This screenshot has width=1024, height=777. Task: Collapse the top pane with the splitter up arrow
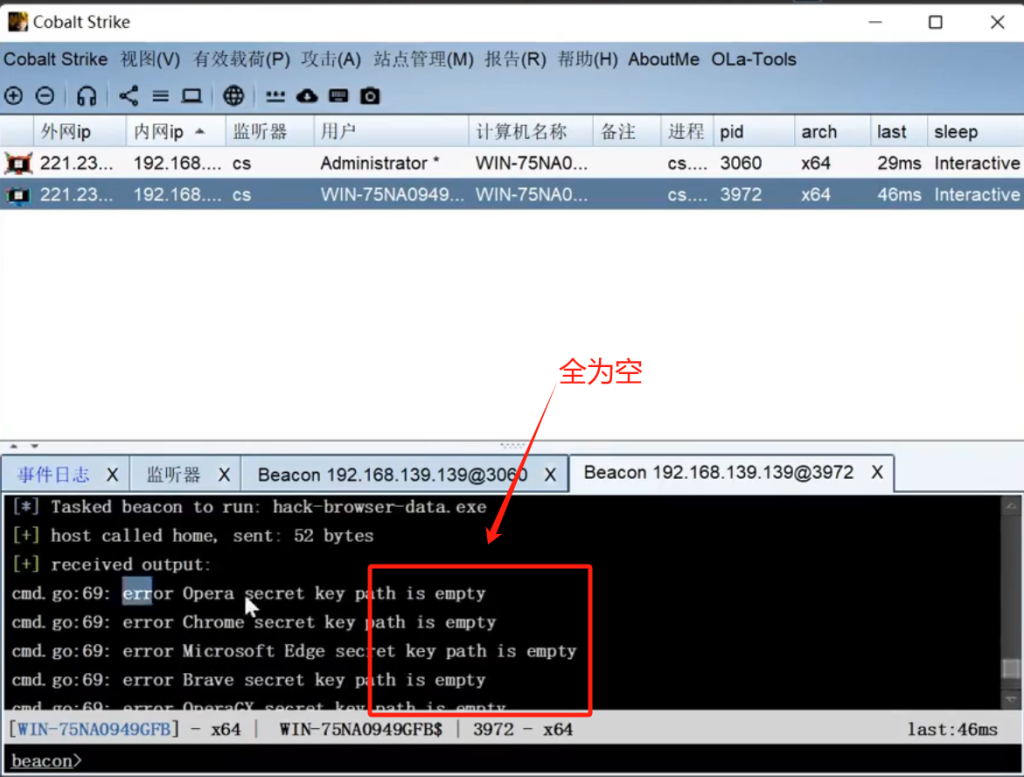click(x=14, y=446)
